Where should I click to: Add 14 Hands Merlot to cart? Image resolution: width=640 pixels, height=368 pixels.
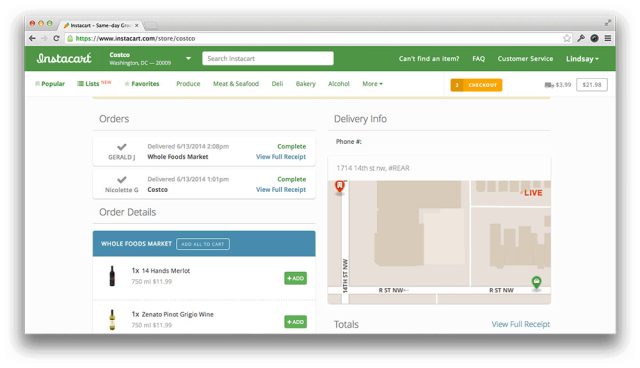[x=296, y=278]
